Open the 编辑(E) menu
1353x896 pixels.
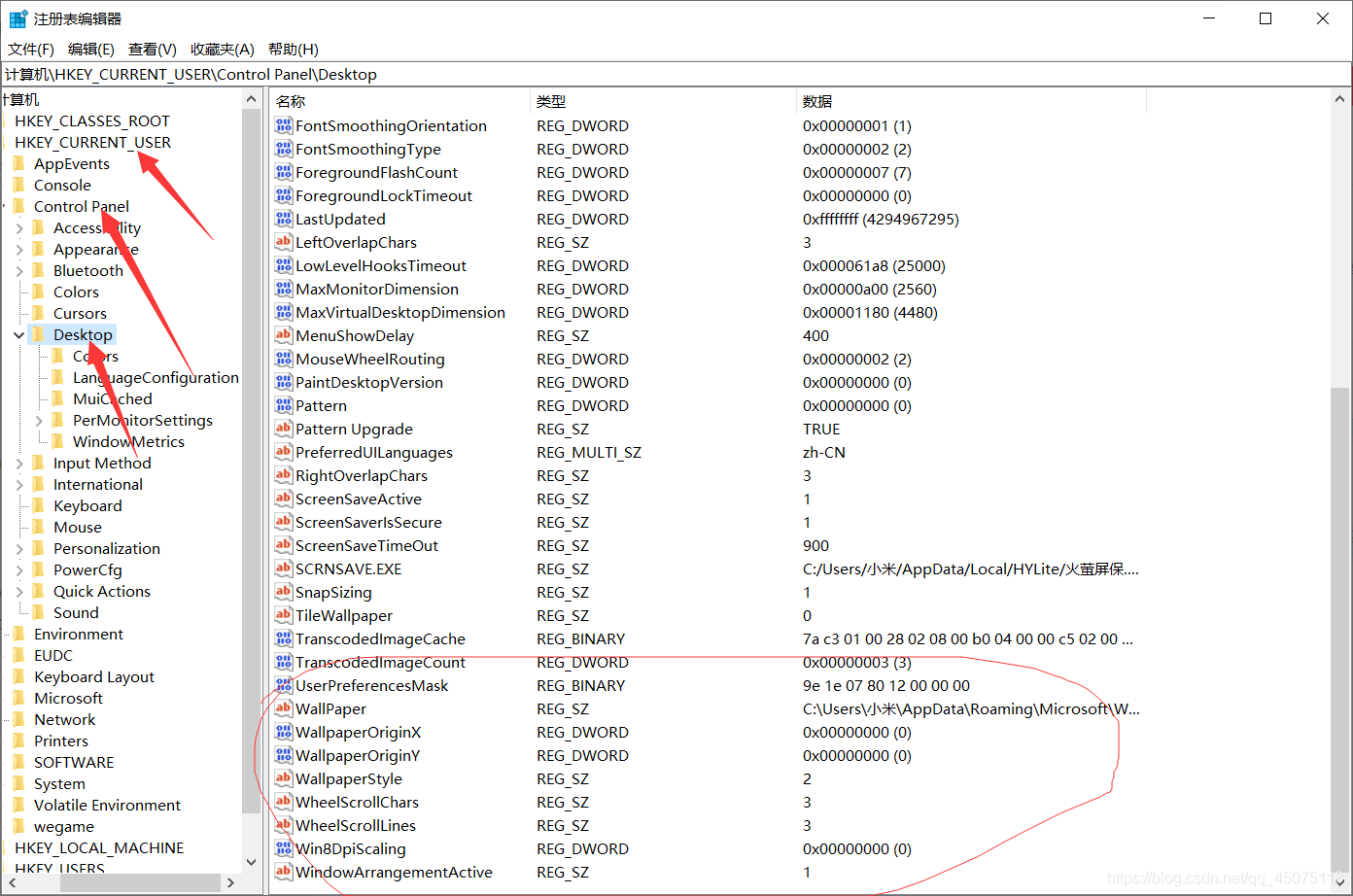pos(91,49)
